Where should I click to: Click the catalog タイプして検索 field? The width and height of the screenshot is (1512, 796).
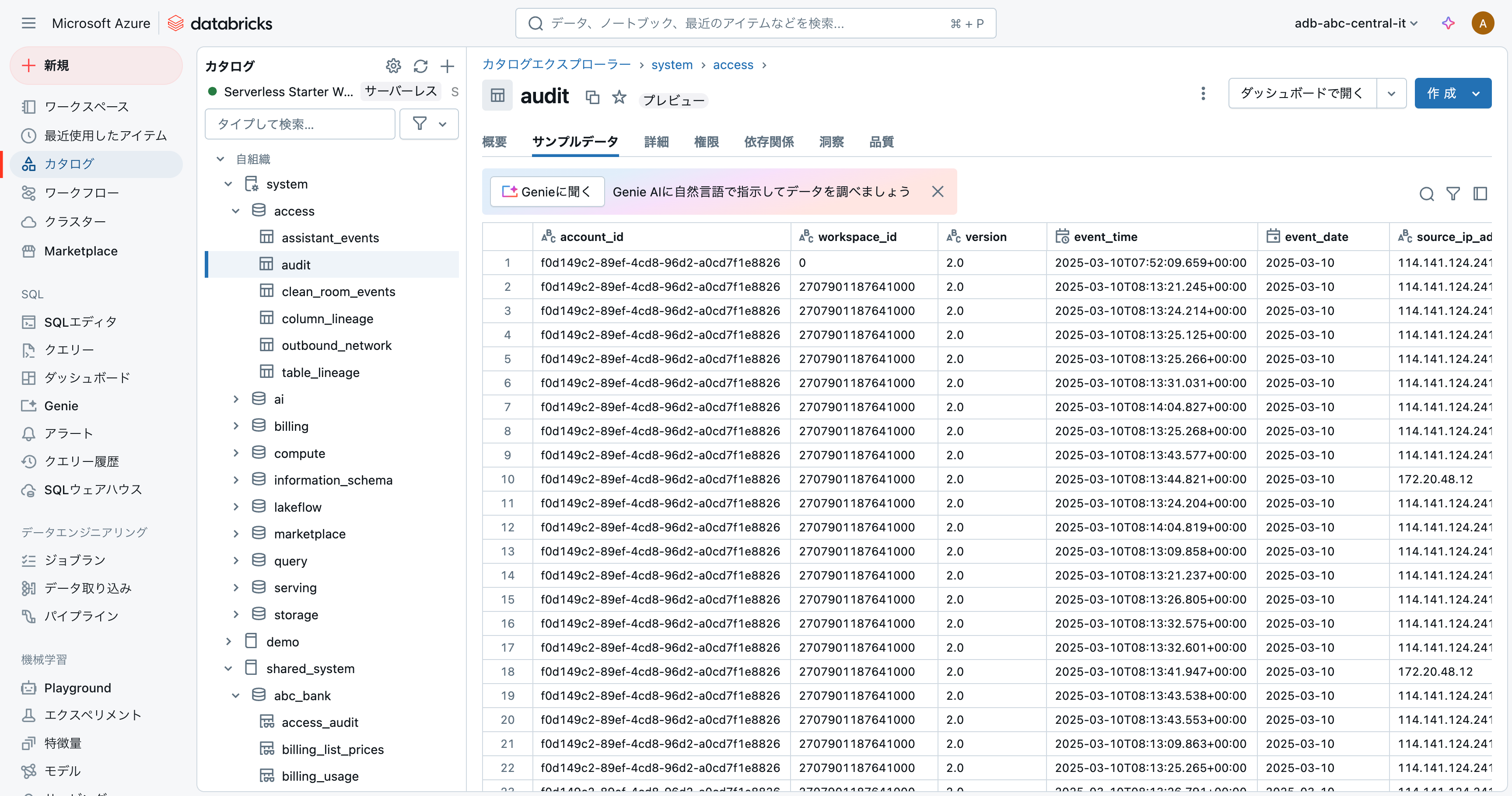click(299, 124)
